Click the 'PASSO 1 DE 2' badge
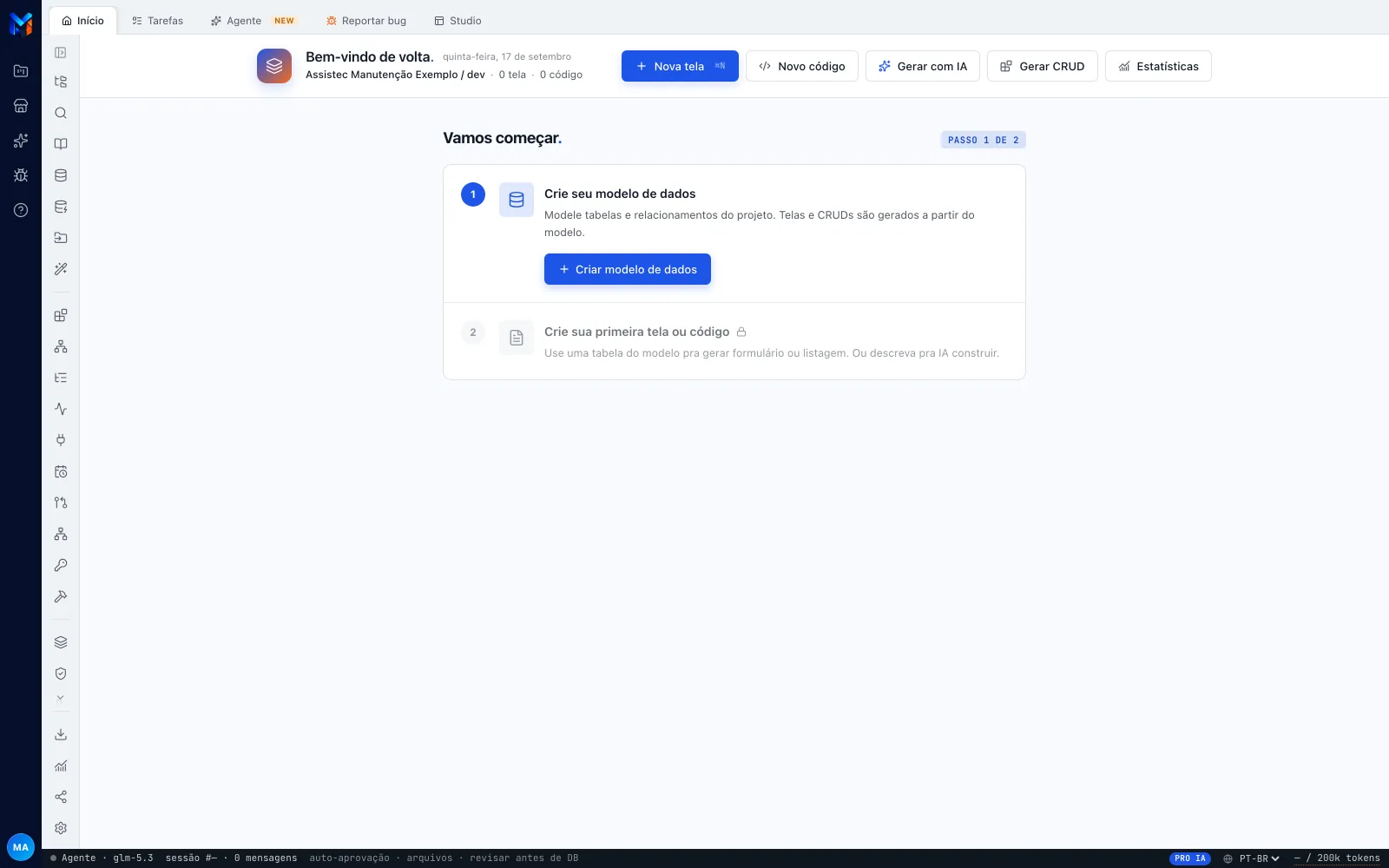 pos(984,140)
